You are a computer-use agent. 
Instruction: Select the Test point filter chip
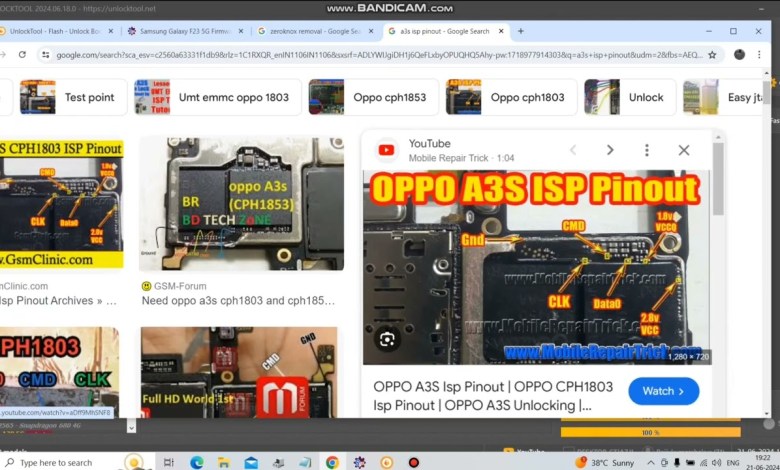click(73, 97)
